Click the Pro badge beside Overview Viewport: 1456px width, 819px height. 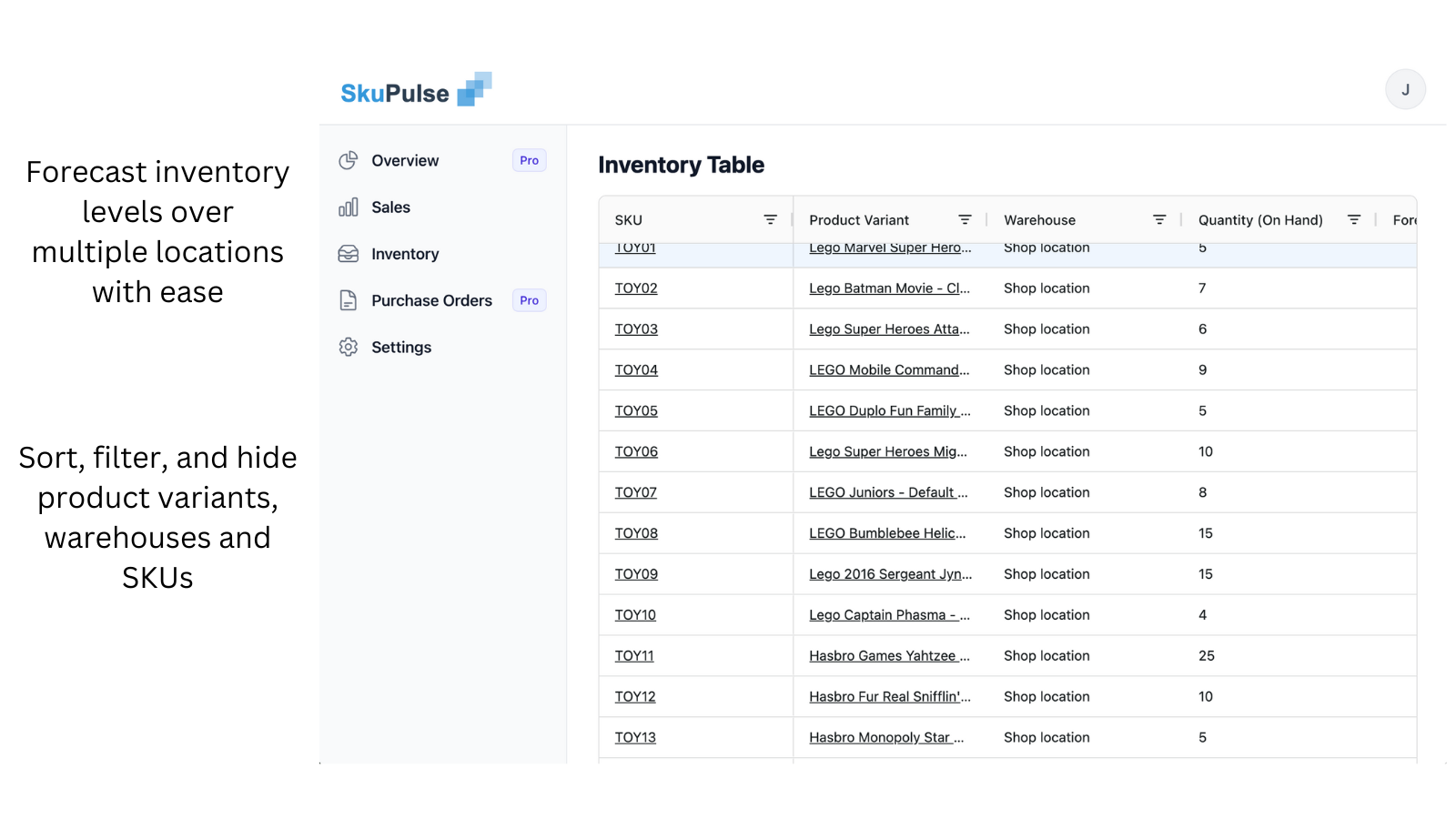(x=529, y=161)
